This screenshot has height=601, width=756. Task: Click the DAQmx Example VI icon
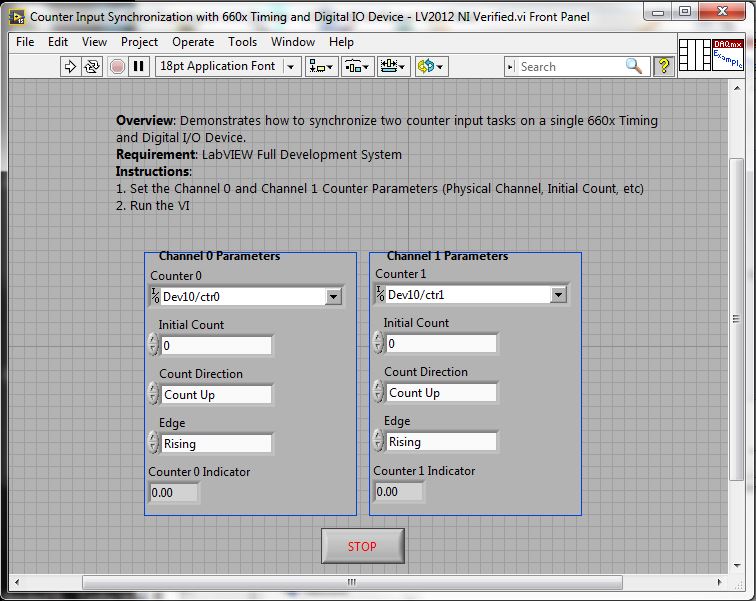[728, 54]
